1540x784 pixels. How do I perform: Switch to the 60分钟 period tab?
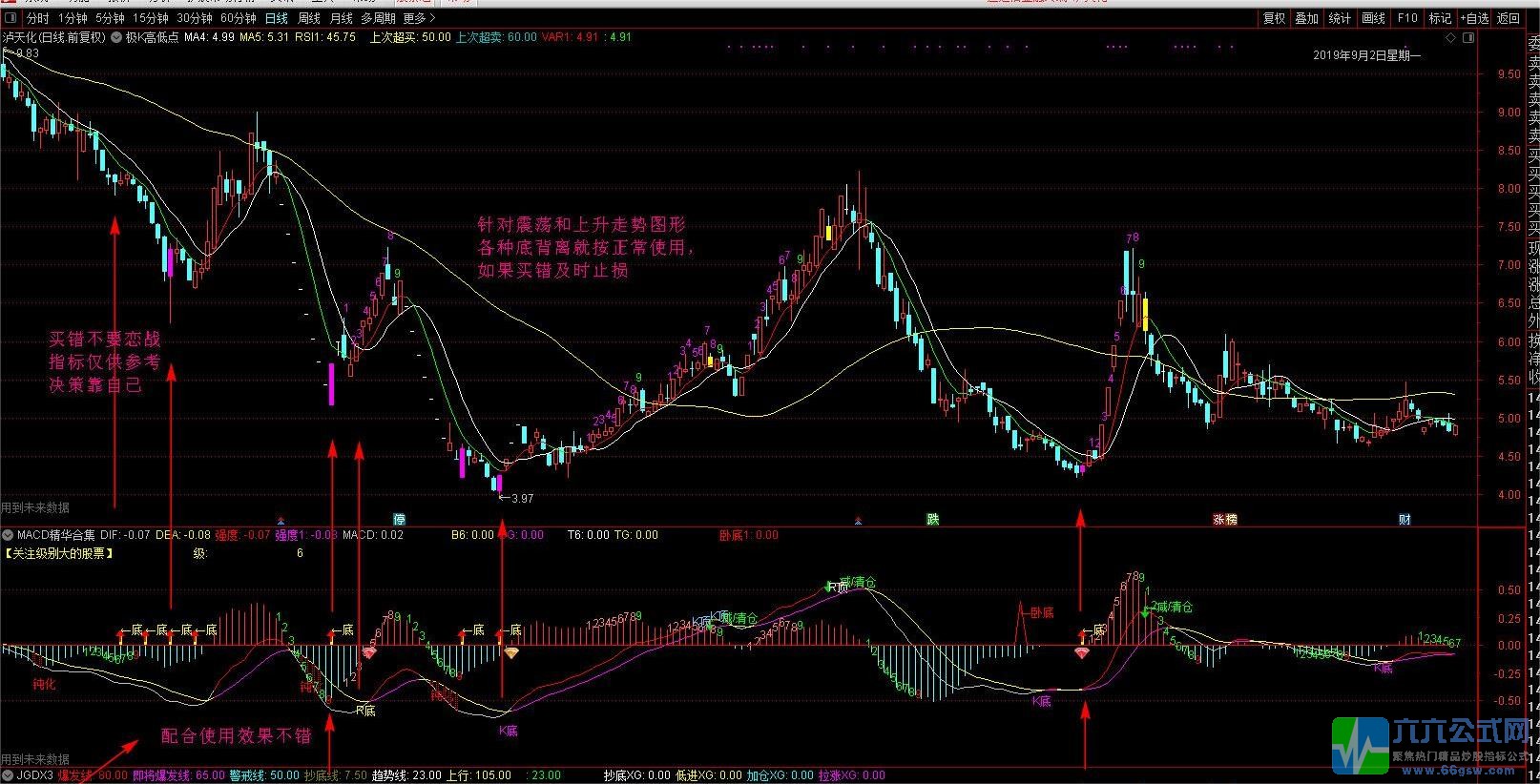(238, 18)
